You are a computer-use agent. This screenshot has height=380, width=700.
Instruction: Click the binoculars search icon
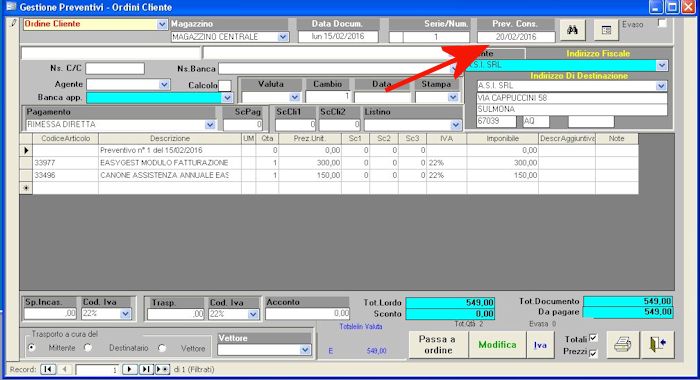[572, 30]
